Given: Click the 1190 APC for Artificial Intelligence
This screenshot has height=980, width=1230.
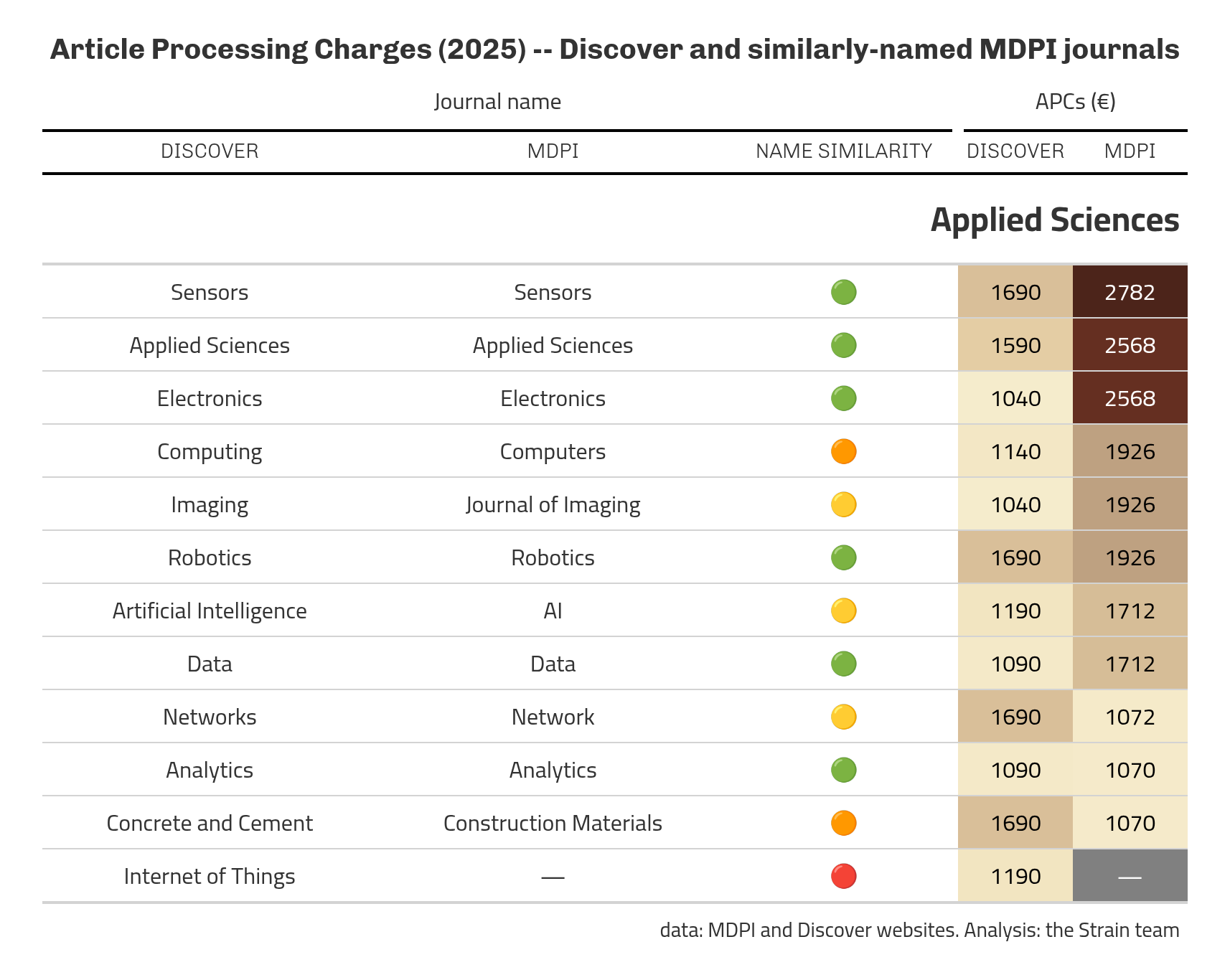Looking at the screenshot, I should (1015, 611).
